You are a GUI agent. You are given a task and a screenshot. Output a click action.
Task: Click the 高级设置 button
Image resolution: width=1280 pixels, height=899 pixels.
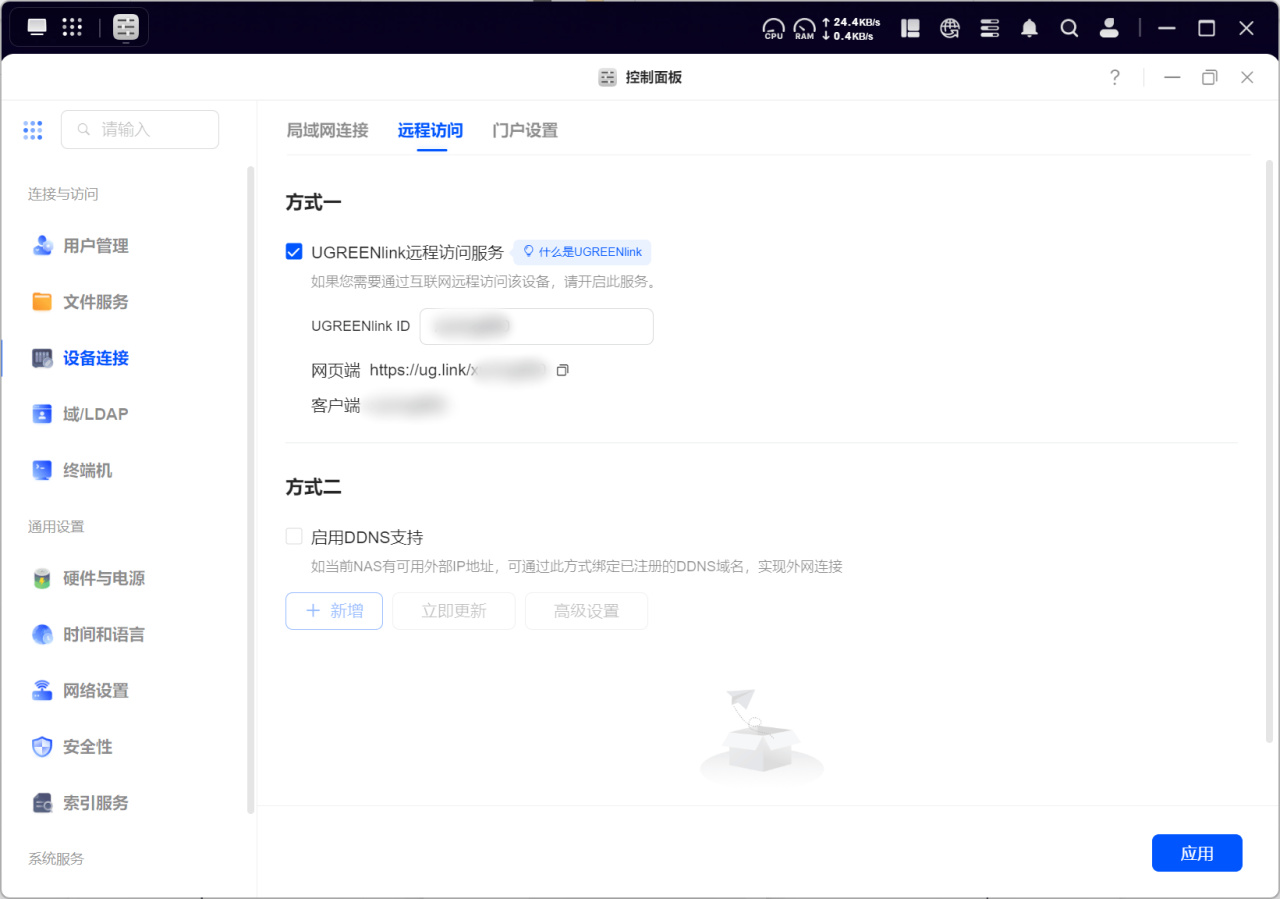point(587,611)
